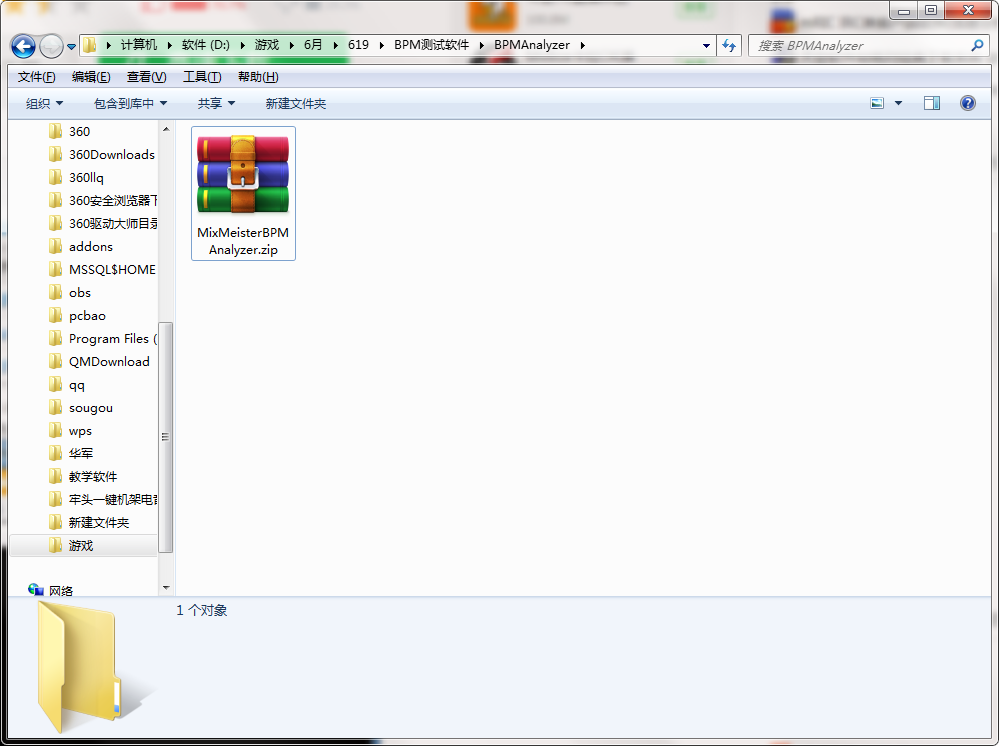Viewport: 999px width, 746px height.
Task: Expand the arrow after BPMAnalyzer breadcrumb
Action: coord(582,45)
